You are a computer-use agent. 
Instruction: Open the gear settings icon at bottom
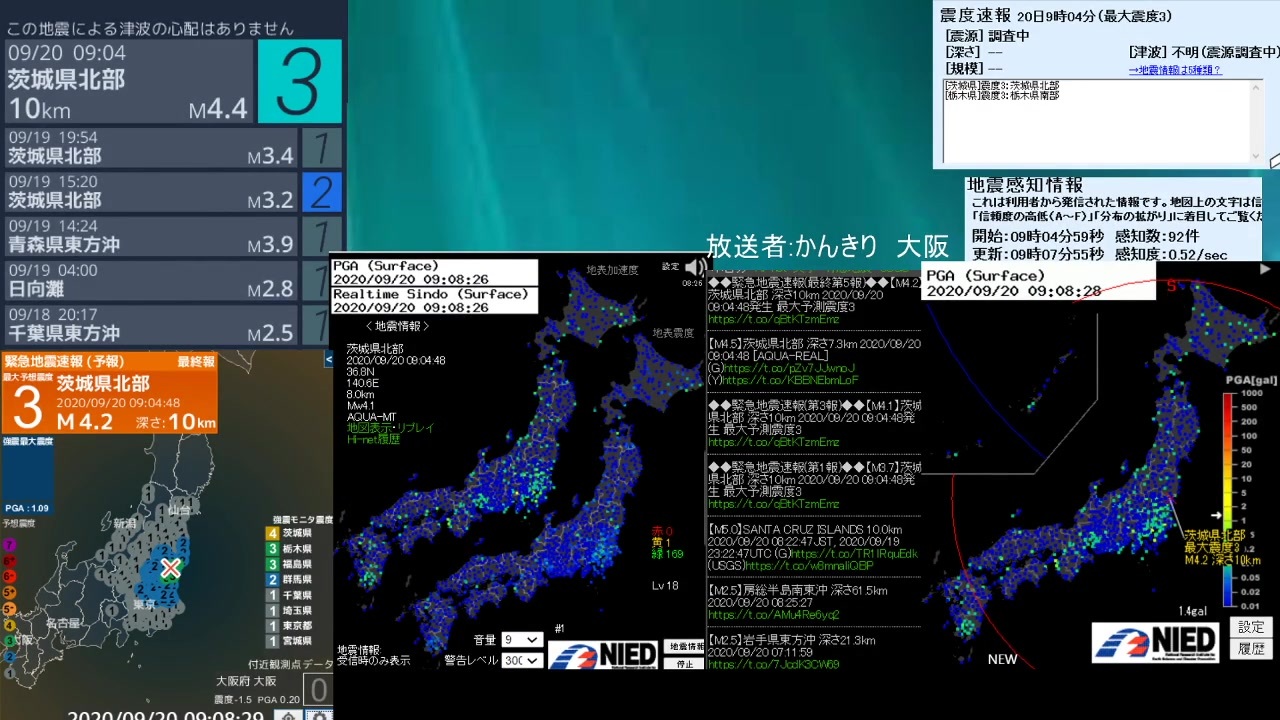pos(318,715)
